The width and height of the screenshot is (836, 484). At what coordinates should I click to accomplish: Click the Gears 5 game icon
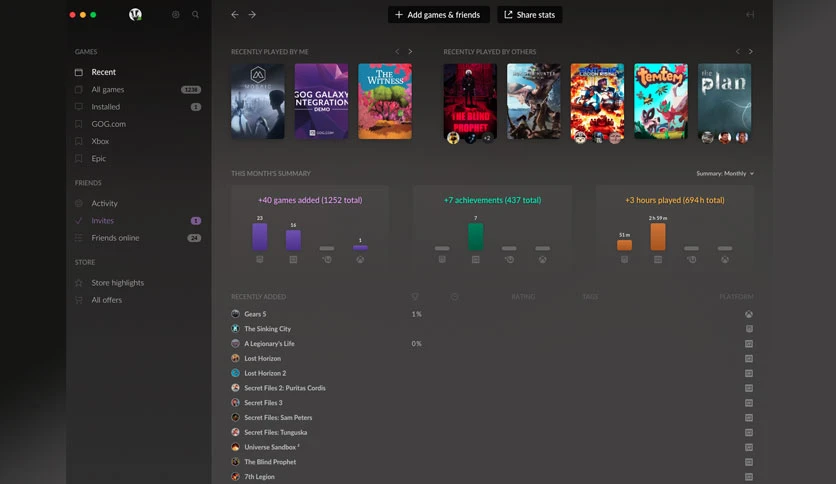click(x=235, y=314)
